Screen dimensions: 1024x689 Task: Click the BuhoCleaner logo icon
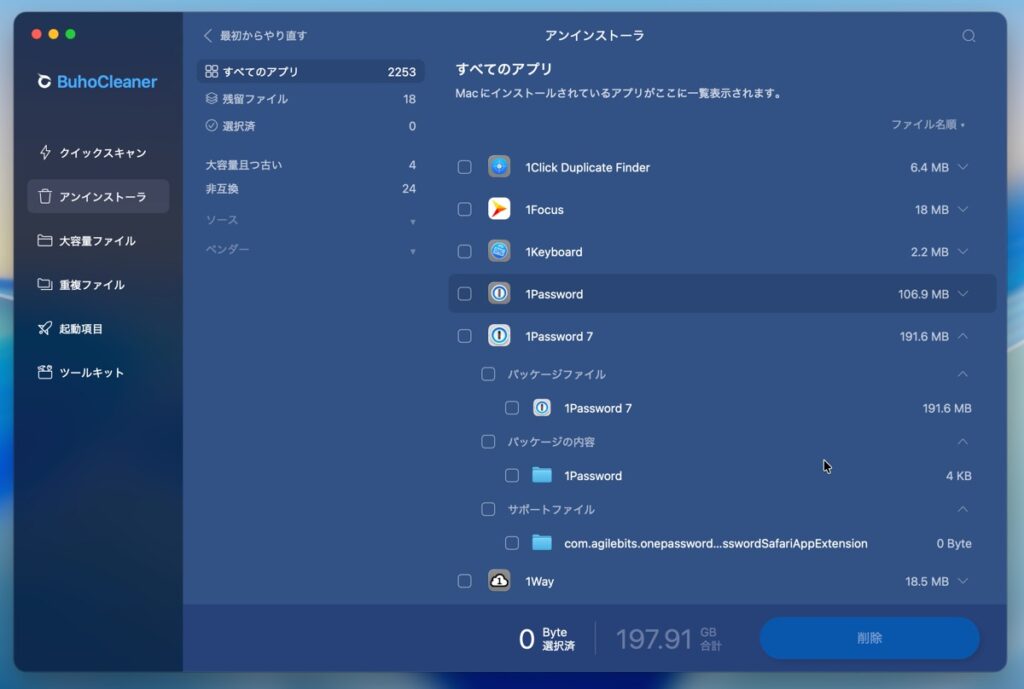44,82
